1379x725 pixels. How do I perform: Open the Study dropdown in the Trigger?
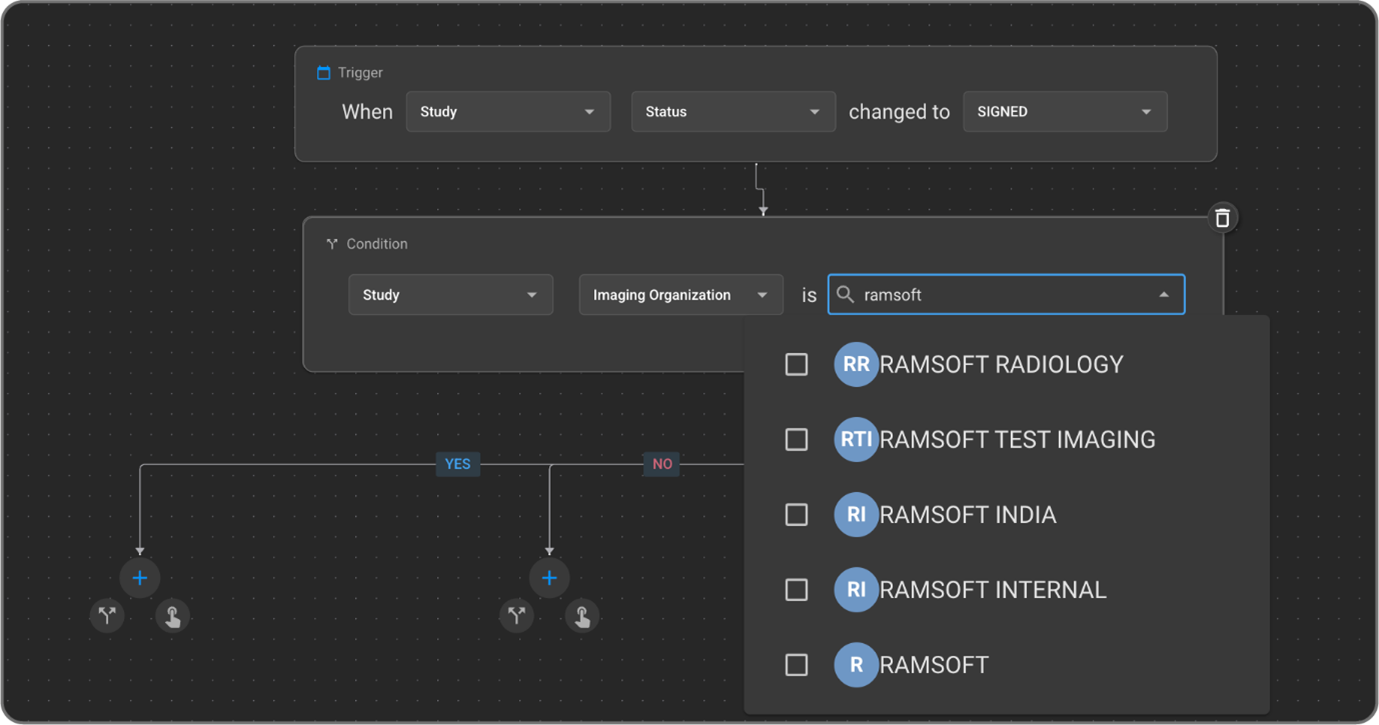click(x=508, y=112)
